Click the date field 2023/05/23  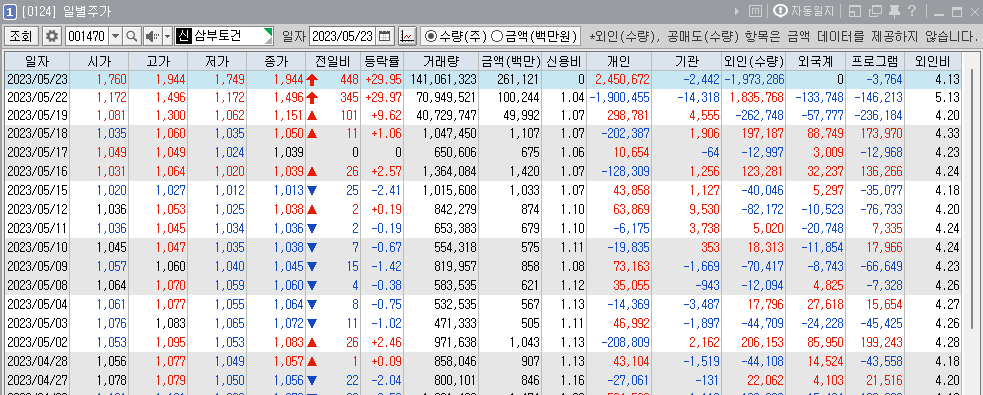(342, 36)
